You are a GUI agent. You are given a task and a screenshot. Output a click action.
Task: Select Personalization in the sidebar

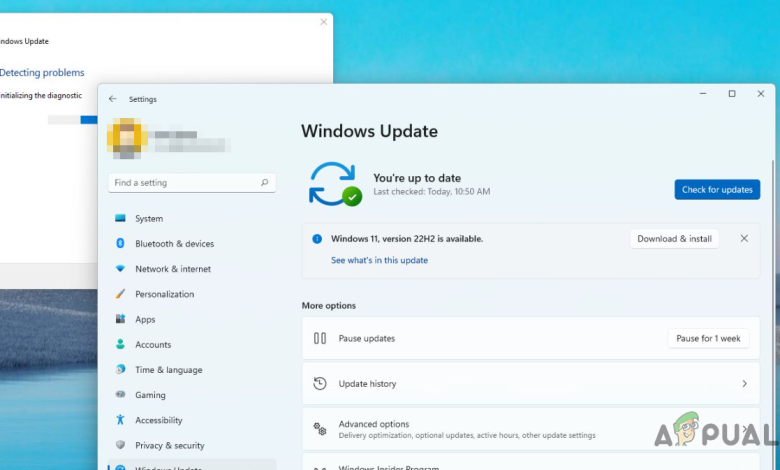(192, 294)
